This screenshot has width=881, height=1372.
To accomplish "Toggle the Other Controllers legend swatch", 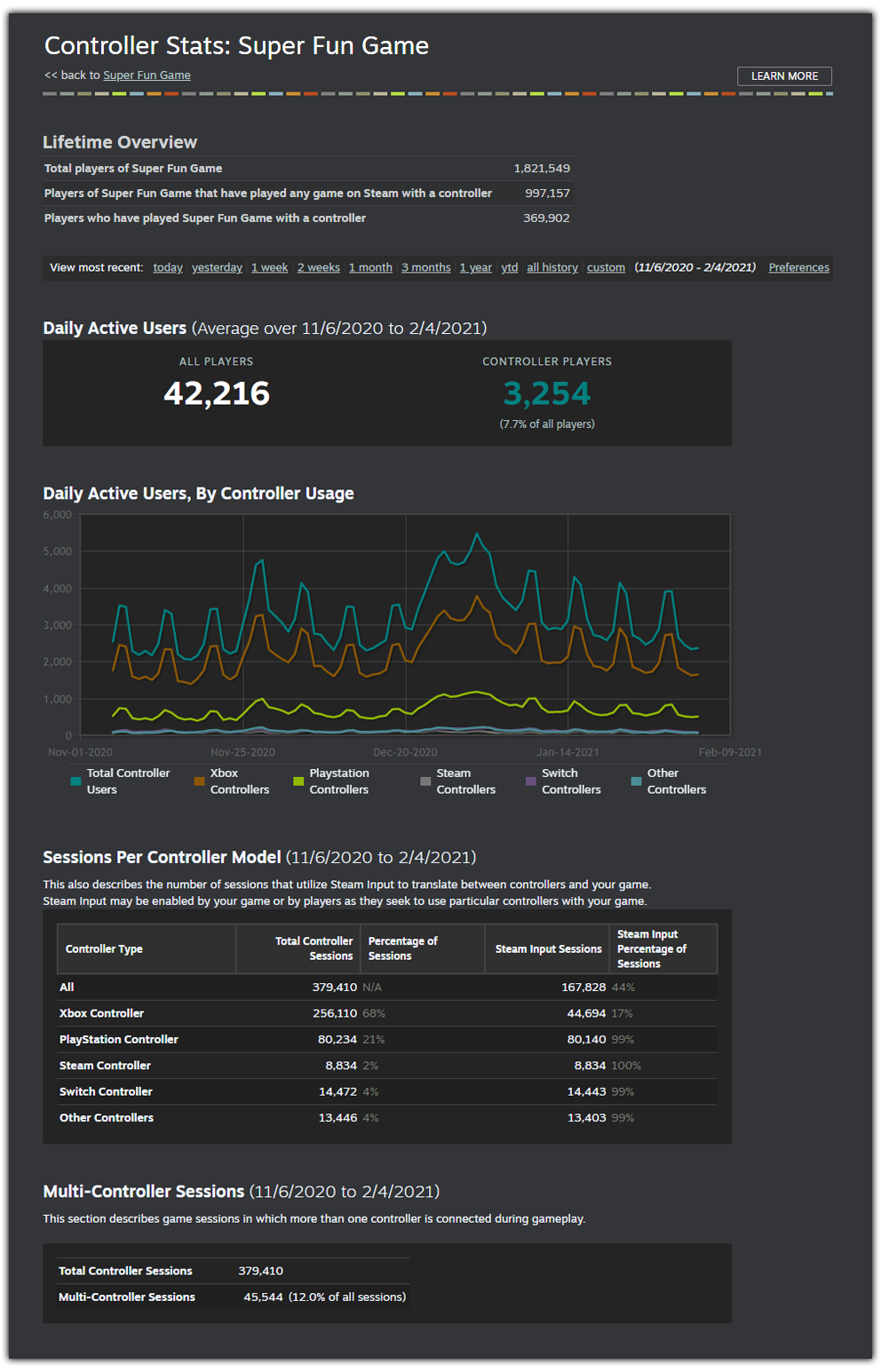I will pos(636,781).
